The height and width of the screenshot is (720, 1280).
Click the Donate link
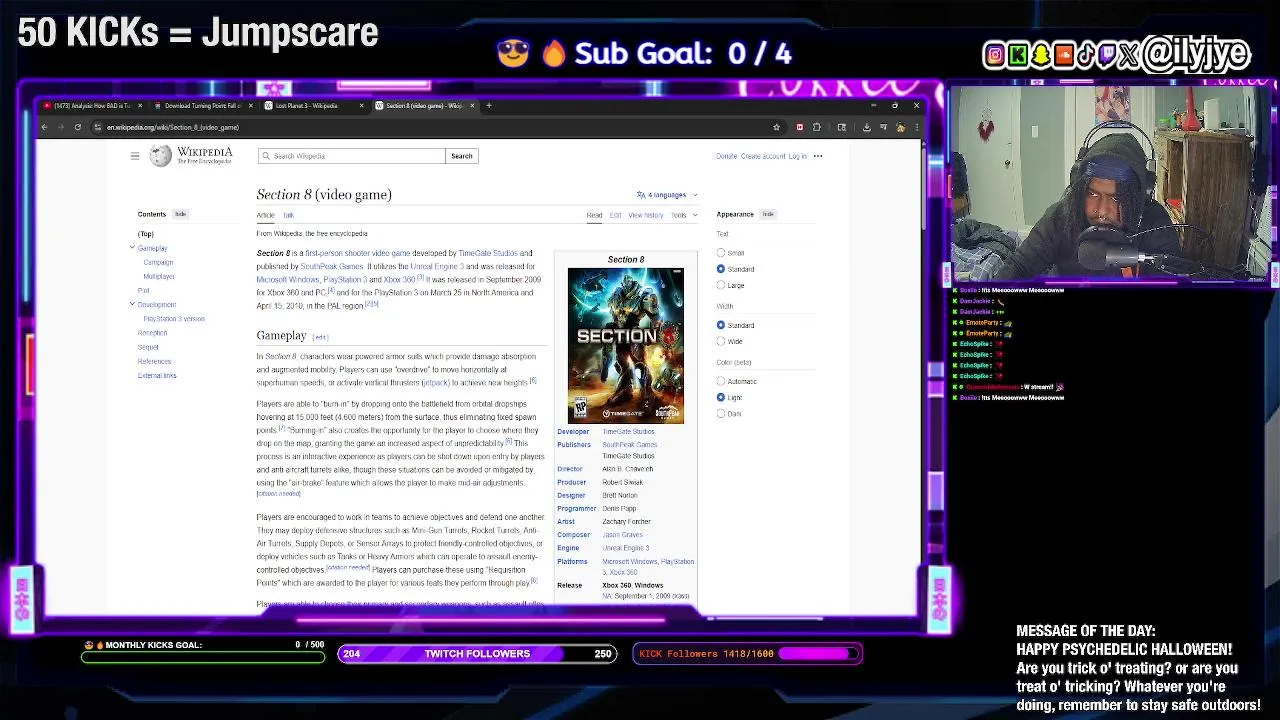(x=726, y=156)
